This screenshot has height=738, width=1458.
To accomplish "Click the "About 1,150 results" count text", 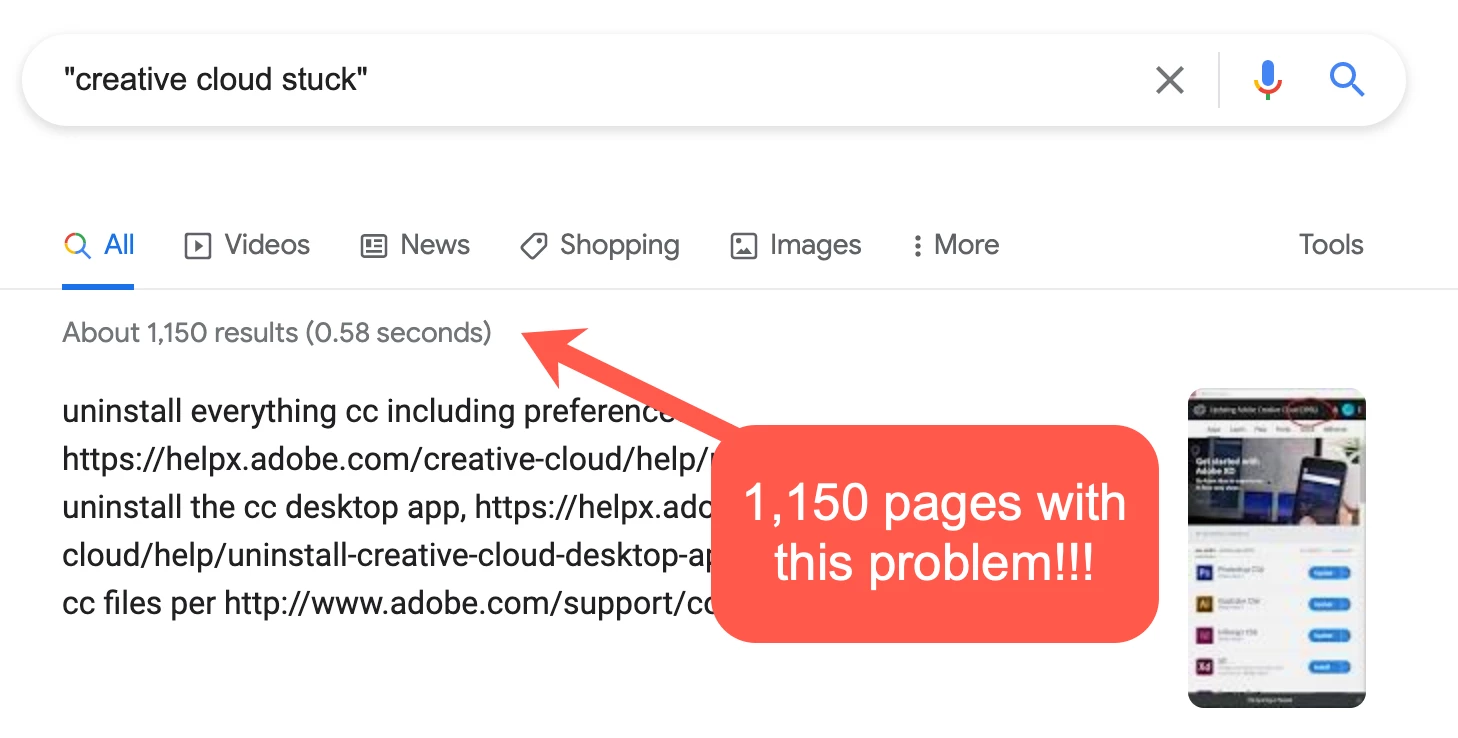I will pos(277,333).
